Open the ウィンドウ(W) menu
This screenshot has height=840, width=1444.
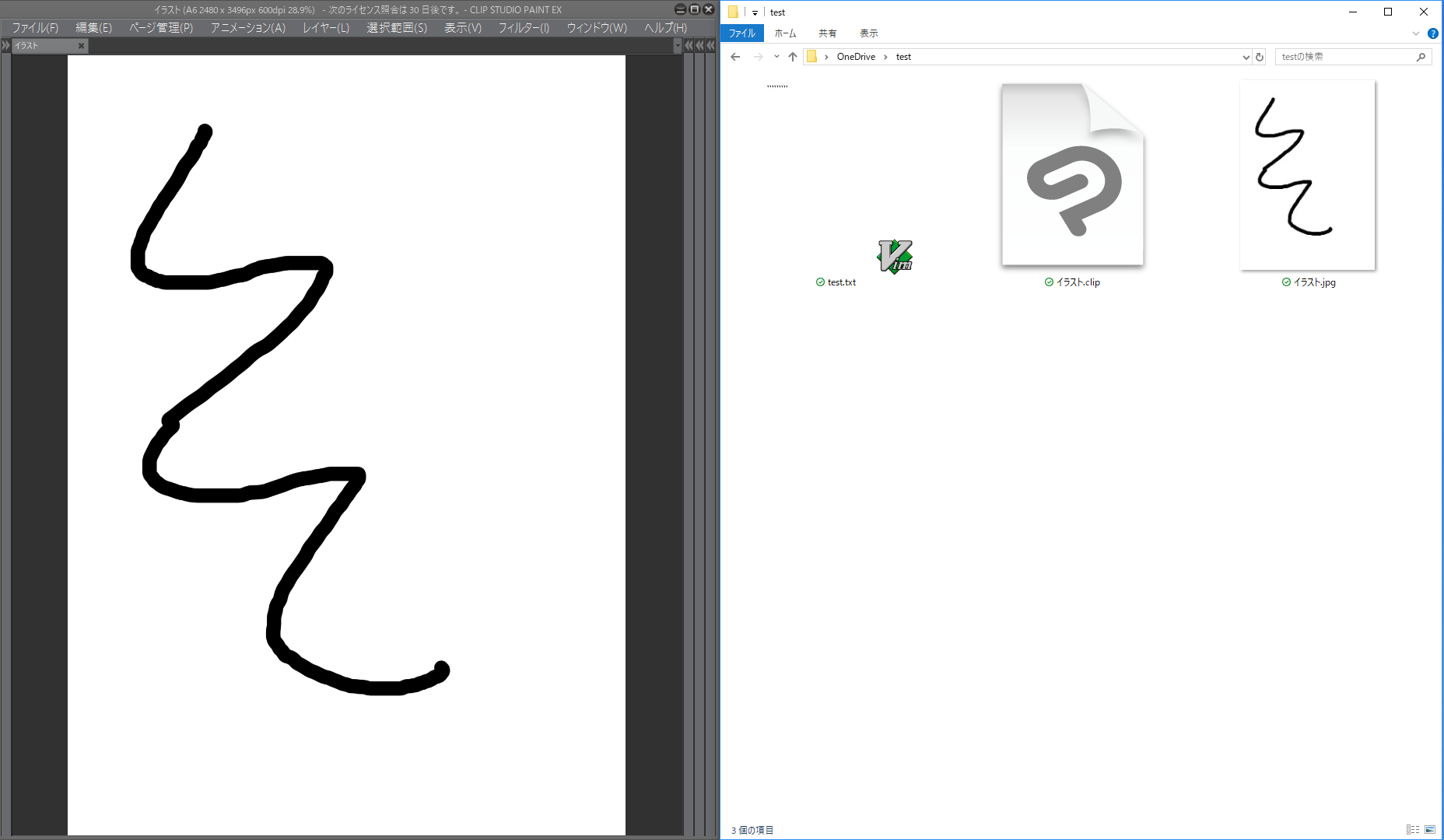pos(597,28)
